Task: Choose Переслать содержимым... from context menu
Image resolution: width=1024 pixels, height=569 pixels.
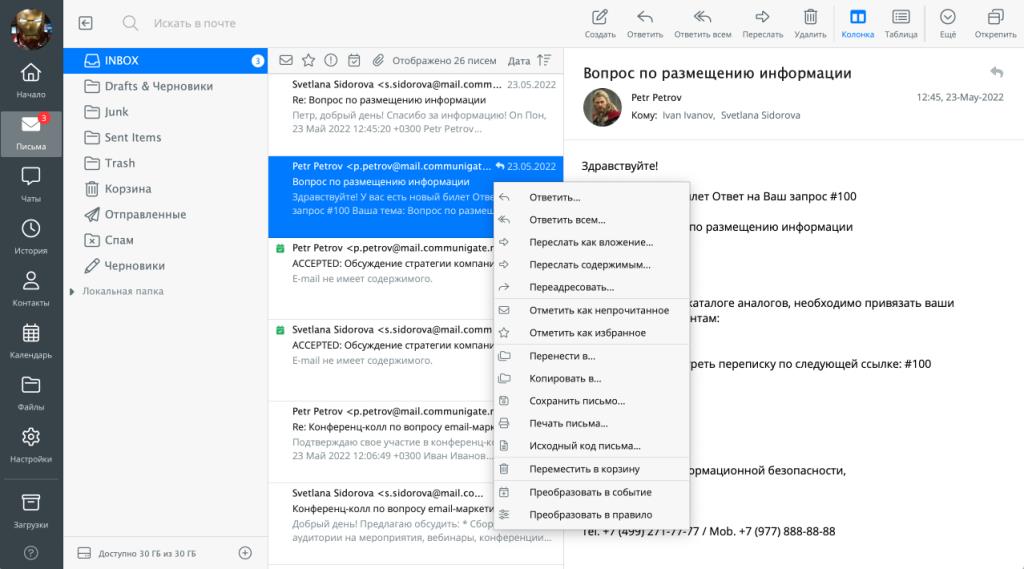Action: pos(592,265)
